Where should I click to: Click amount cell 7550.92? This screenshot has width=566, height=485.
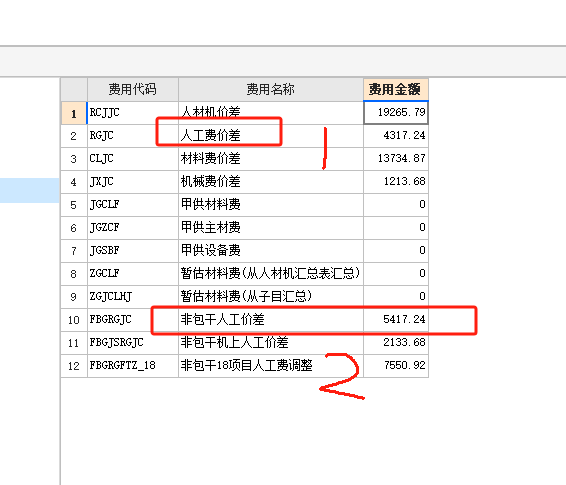[396, 366]
